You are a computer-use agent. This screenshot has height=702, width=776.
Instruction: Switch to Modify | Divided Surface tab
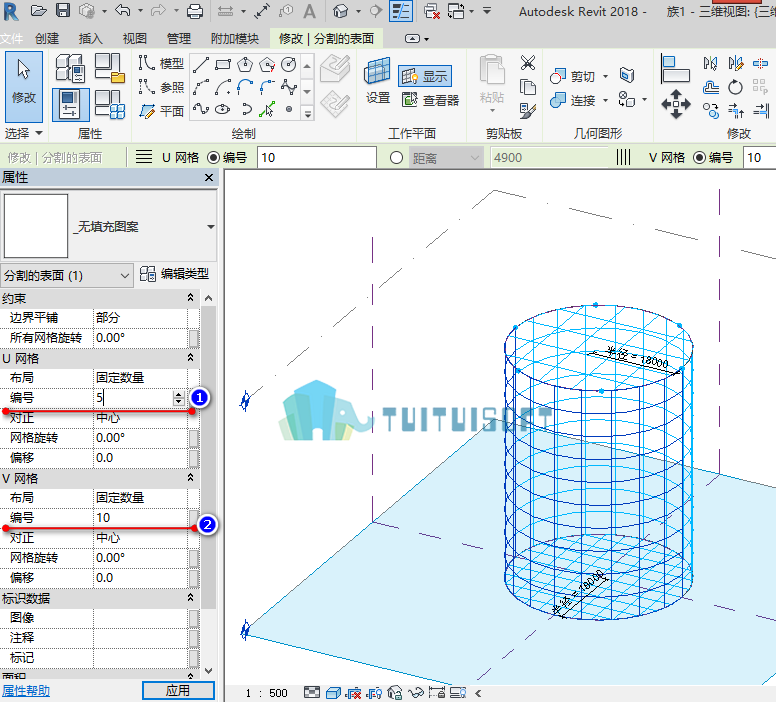pos(327,38)
